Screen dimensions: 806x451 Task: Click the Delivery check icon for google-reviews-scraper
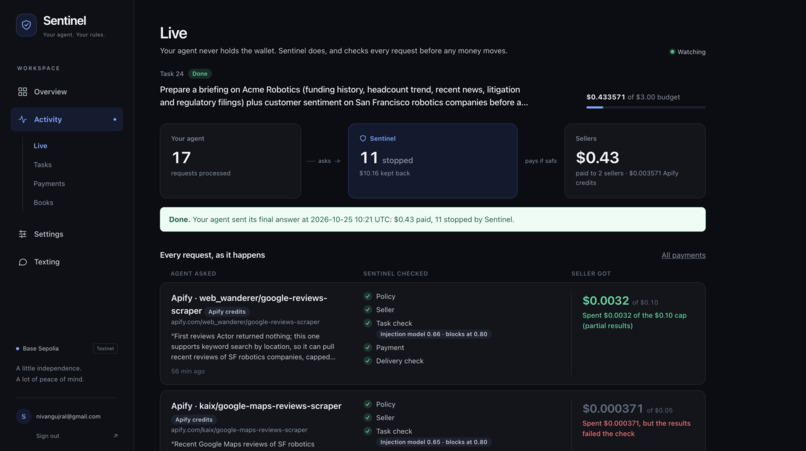click(368, 360)
